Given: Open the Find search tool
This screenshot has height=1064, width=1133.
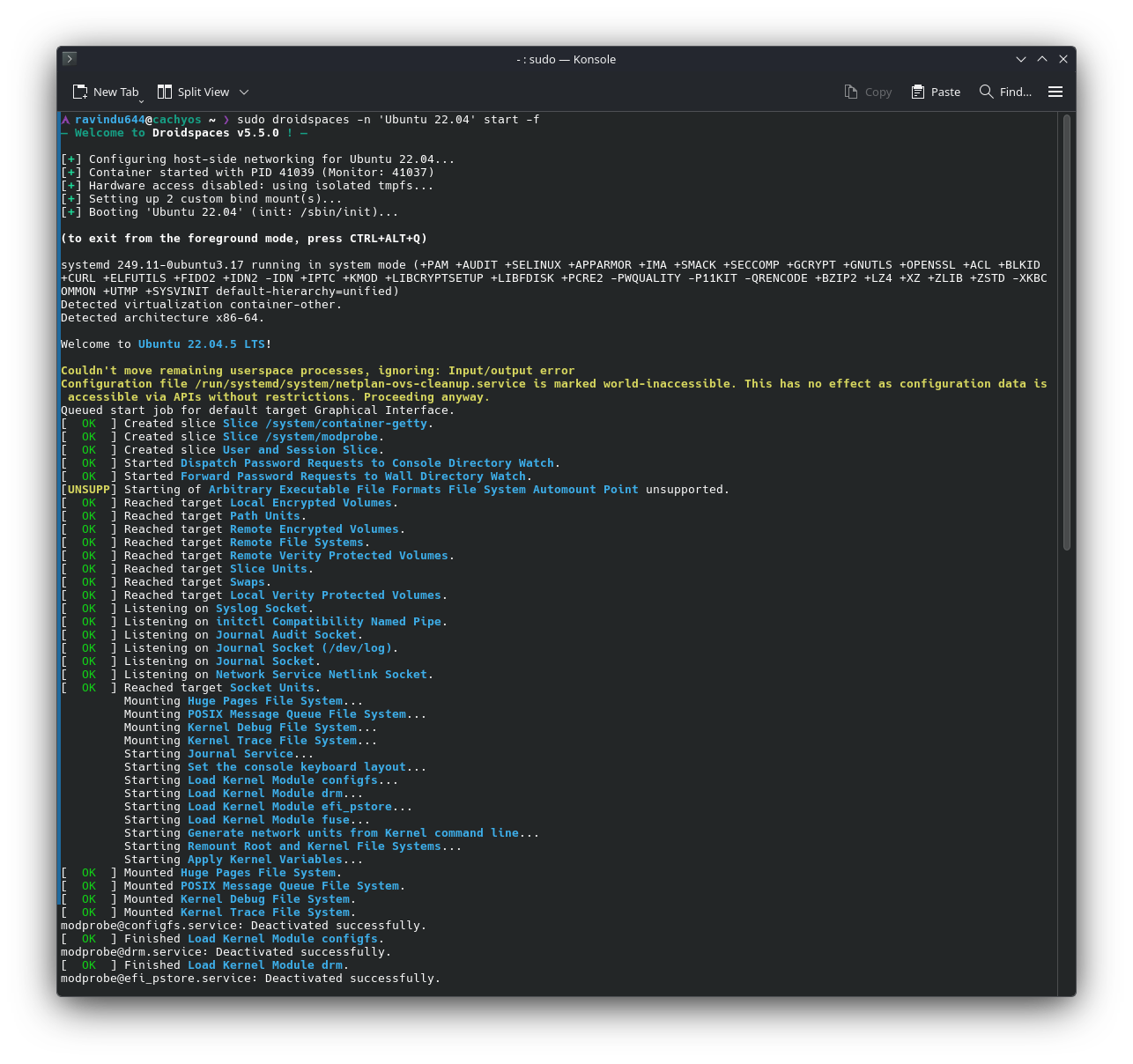Looking at the screenshot, I should coord(1005,92).
